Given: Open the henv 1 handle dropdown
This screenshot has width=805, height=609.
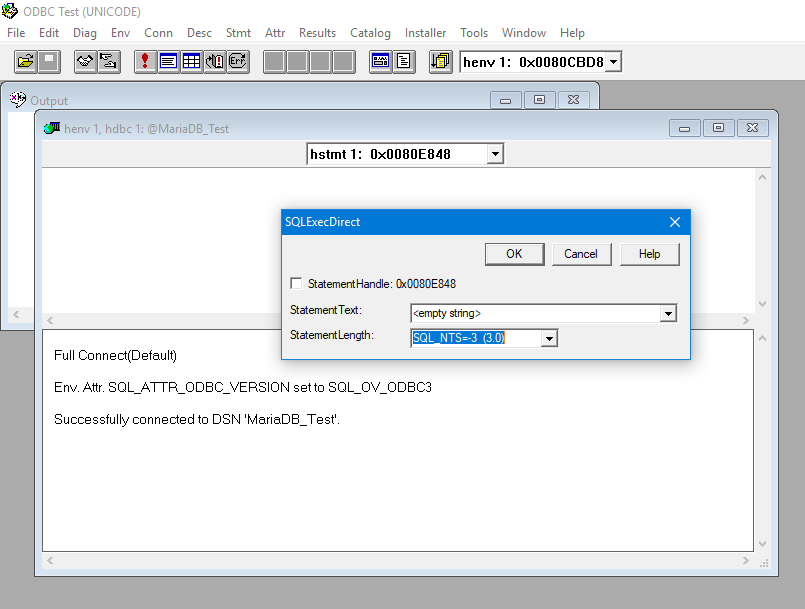Looking at the screenshot, I should click(613, 62).
